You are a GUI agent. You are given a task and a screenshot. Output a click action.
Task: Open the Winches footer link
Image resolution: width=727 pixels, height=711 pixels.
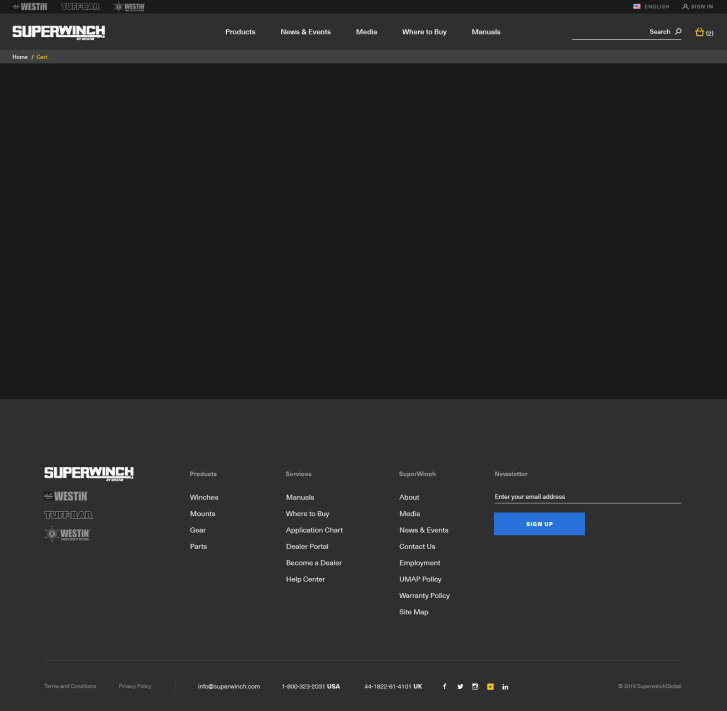204,497
